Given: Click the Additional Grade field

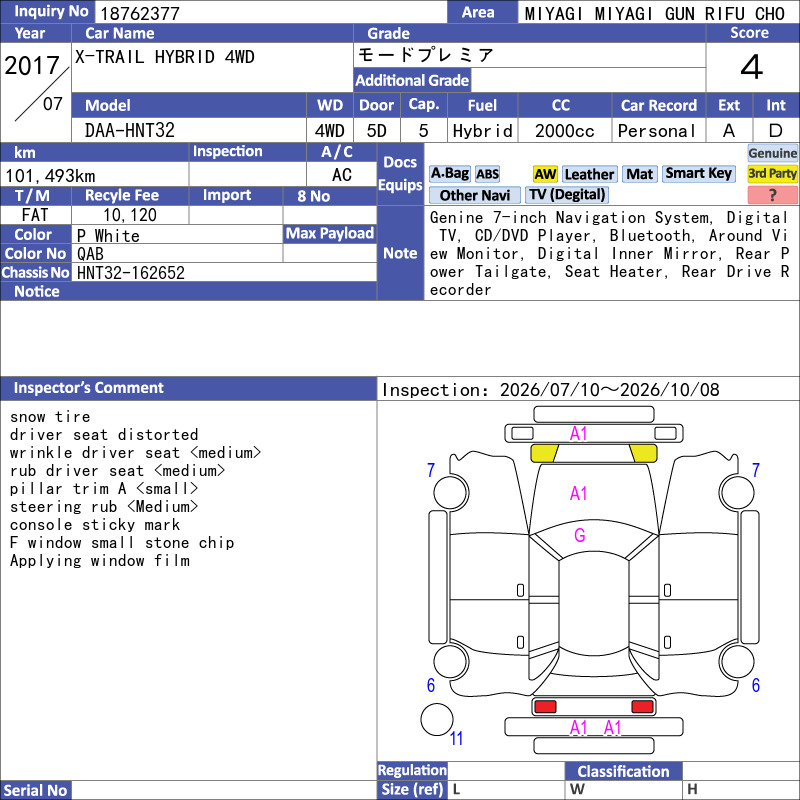Looking at the screenshot, I should coord(588,80).
